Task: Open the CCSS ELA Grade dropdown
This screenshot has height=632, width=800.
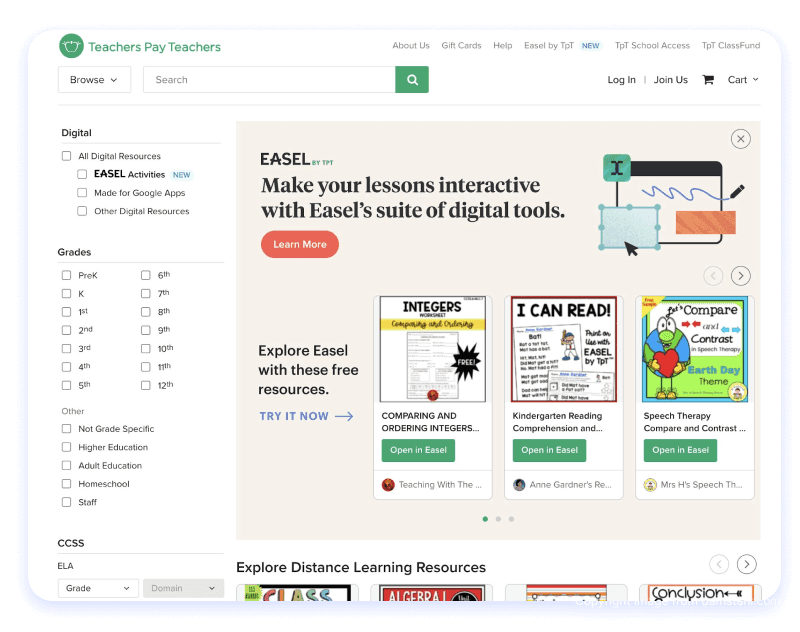Action: (98, 589)
